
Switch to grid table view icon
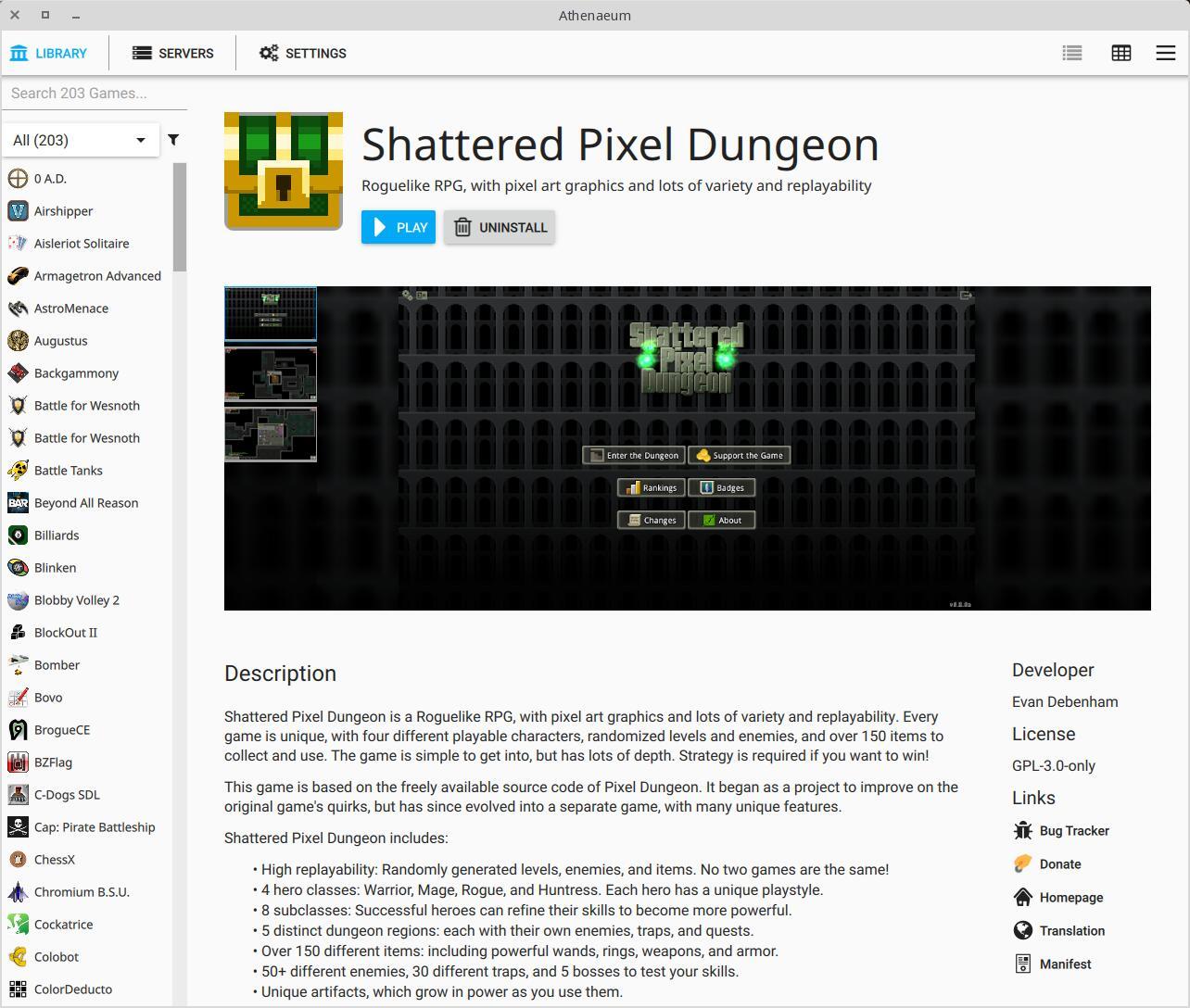pyautogui.click(x=1121, y=53)
